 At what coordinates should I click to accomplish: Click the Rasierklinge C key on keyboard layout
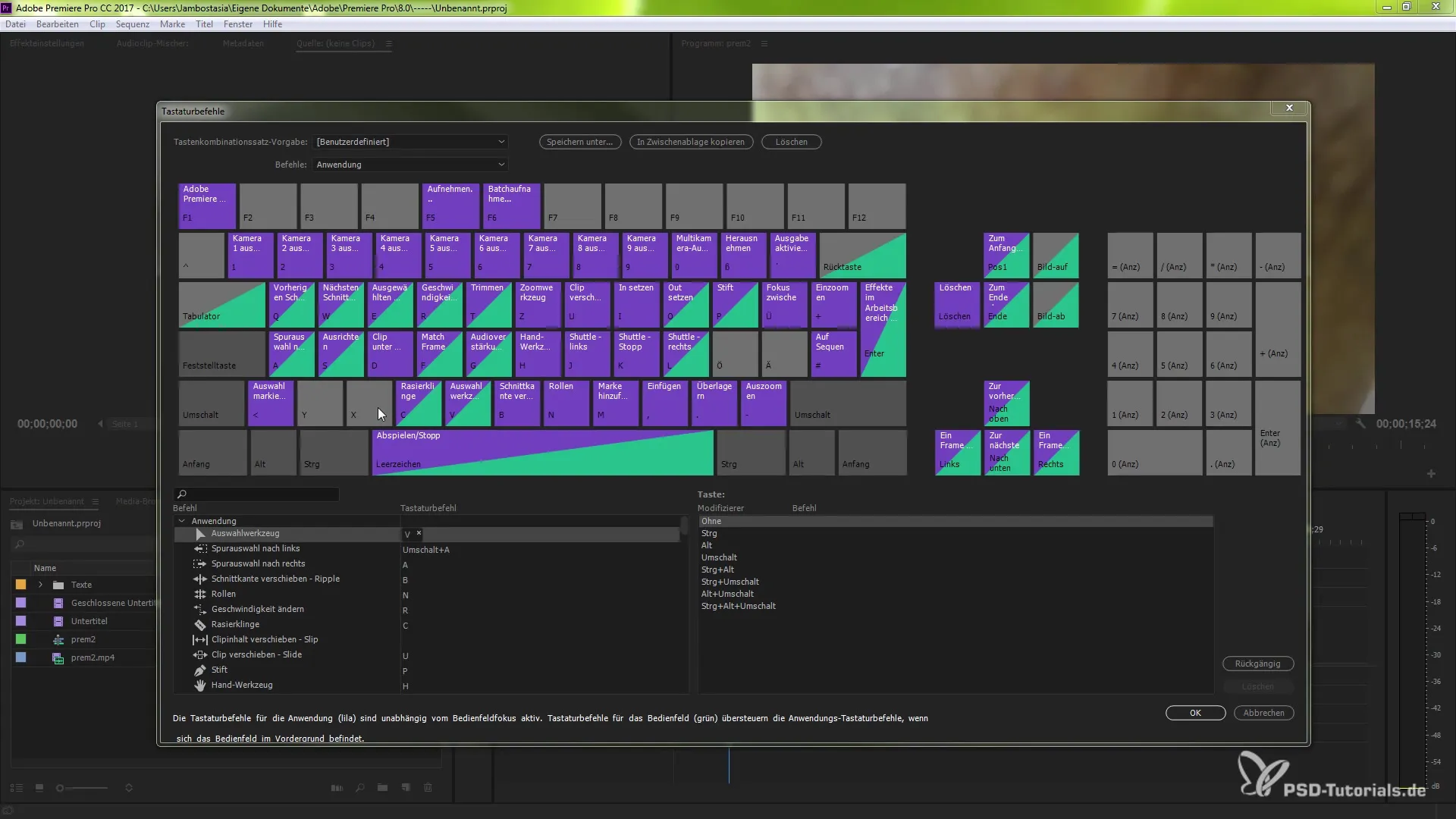419,403
